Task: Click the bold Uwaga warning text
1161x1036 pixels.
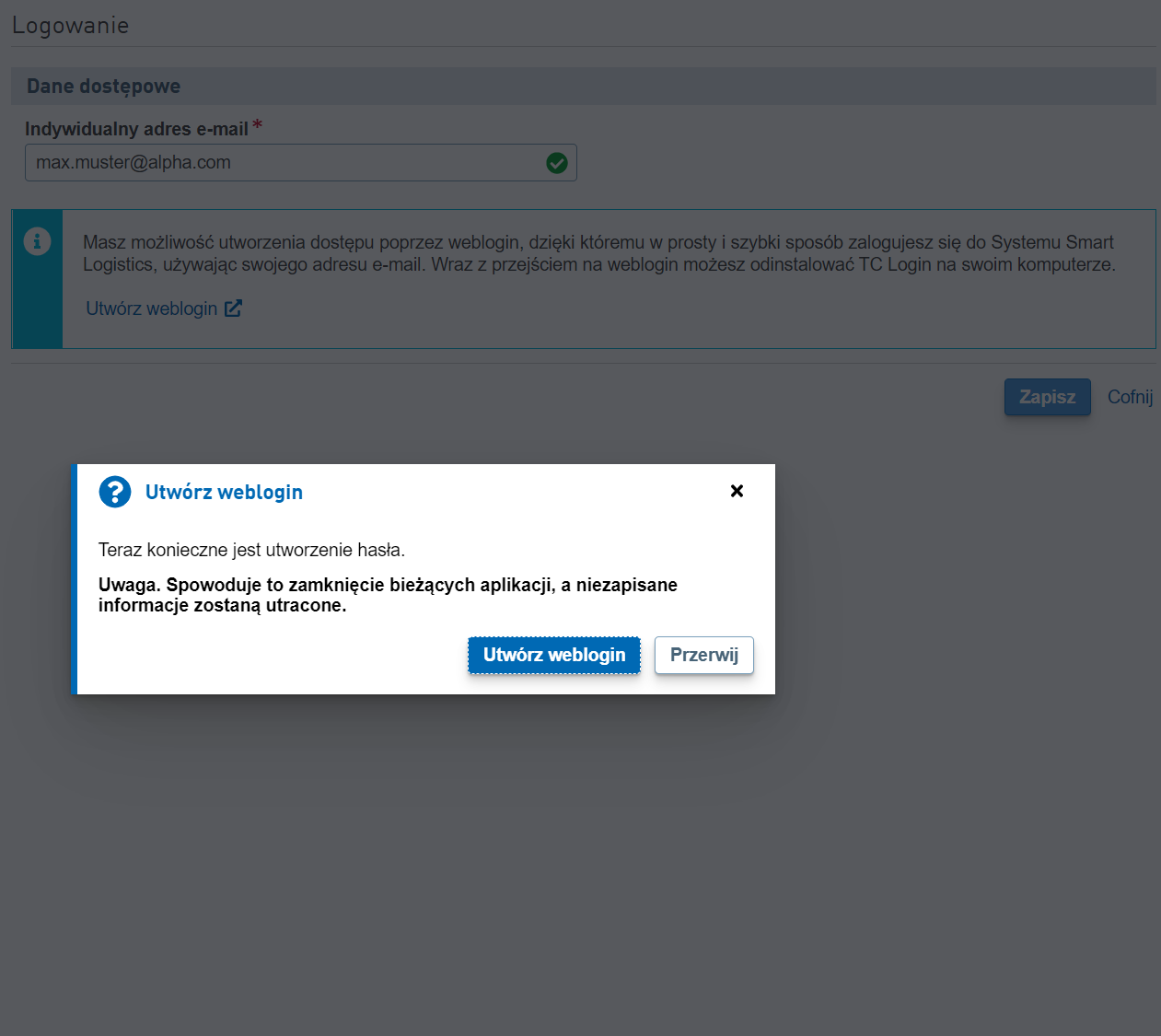Action: tap(388, 595)
